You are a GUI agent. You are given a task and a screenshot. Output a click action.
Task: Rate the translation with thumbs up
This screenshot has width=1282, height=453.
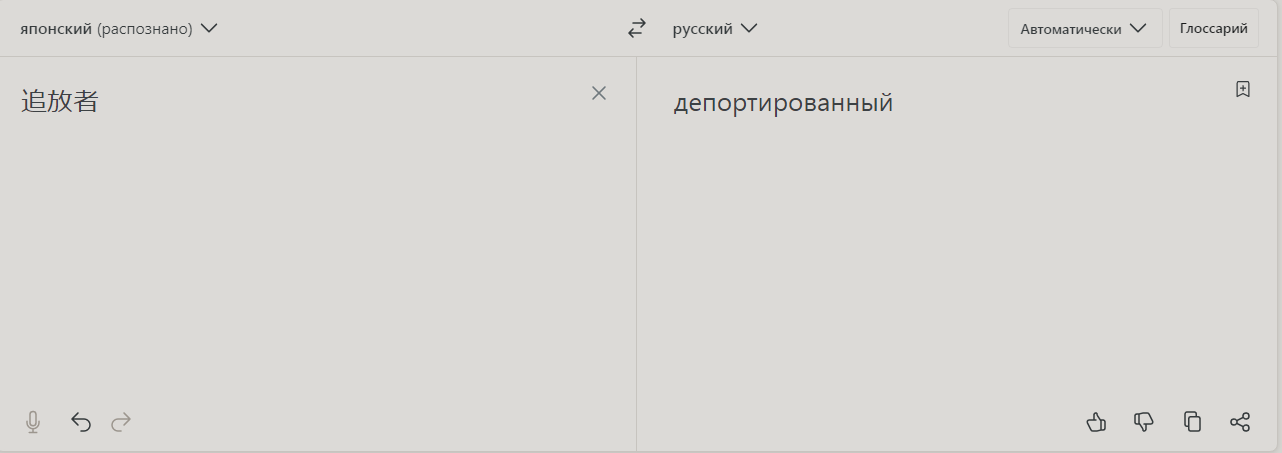click(x=1096, y=422)
